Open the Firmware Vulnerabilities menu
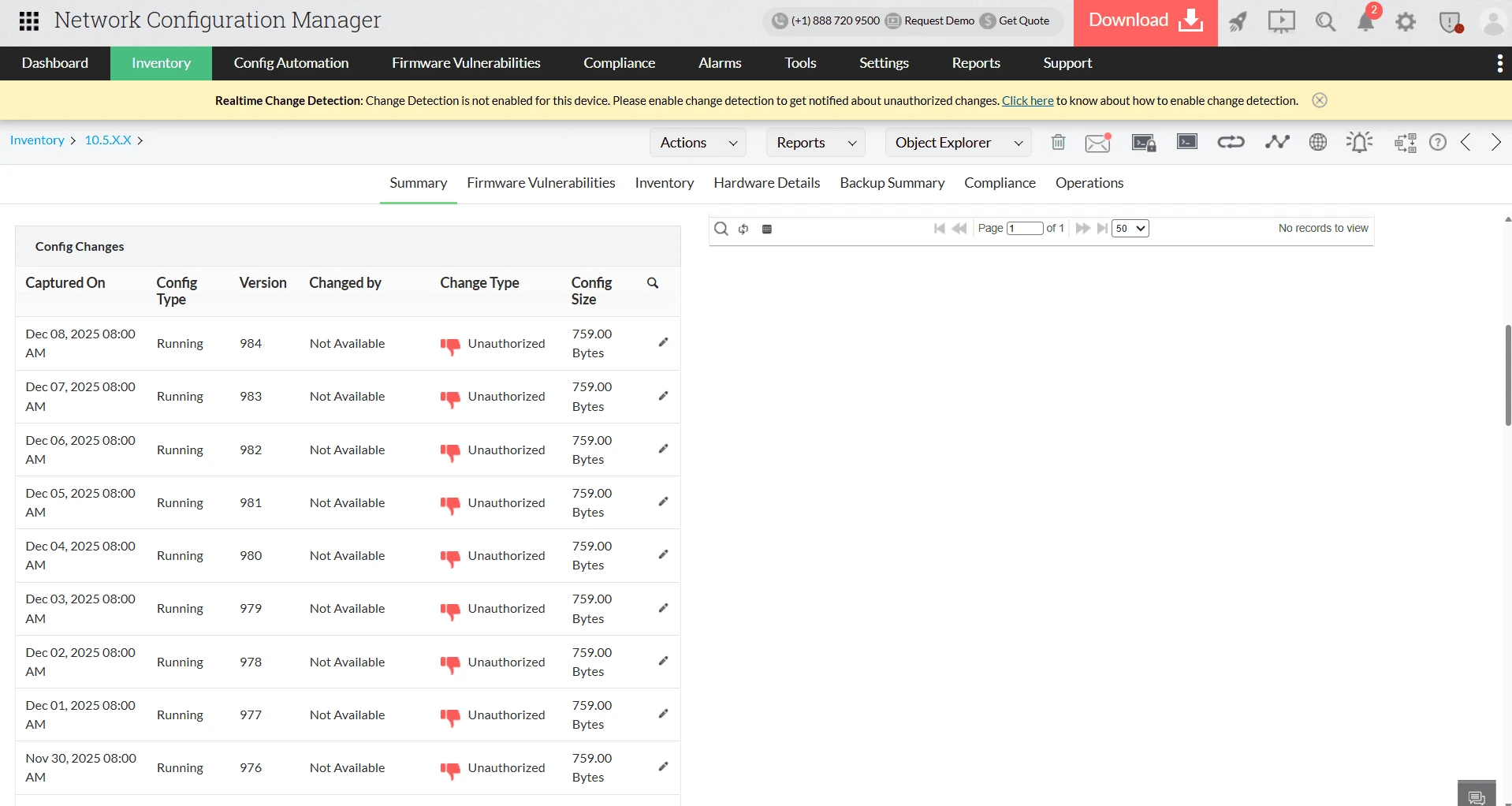The height and width of the screenshot is (806, 1512). click(465, 62)
